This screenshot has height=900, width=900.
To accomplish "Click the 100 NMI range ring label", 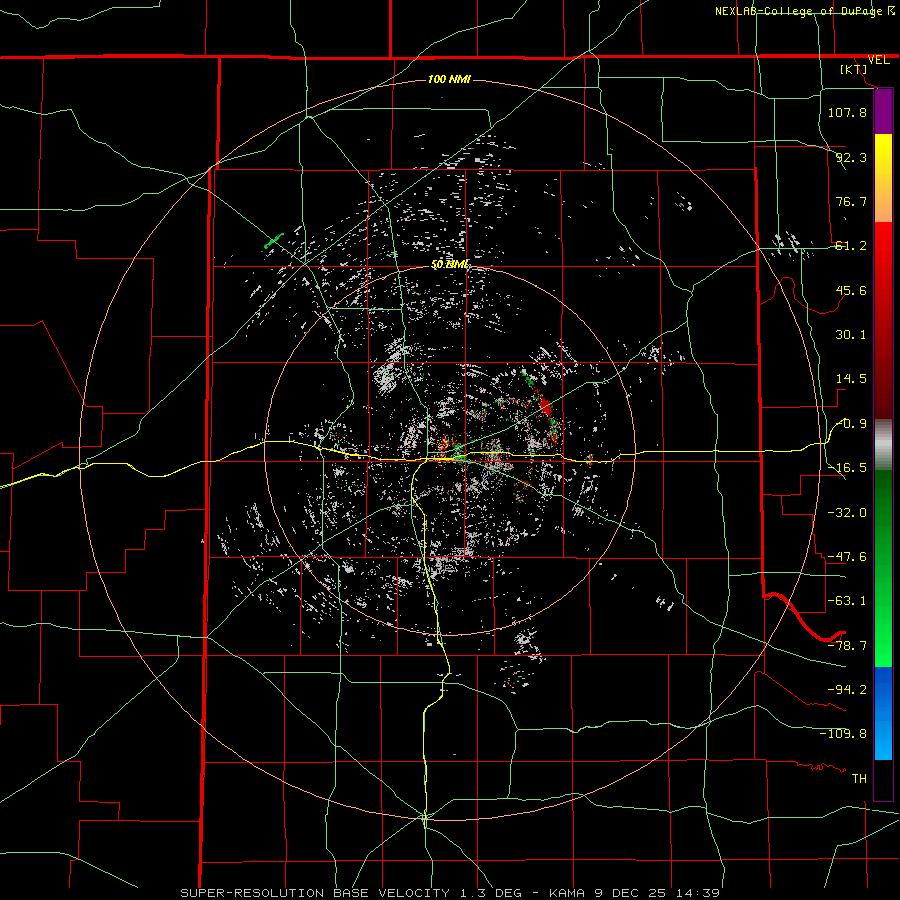I will [449, 79].
